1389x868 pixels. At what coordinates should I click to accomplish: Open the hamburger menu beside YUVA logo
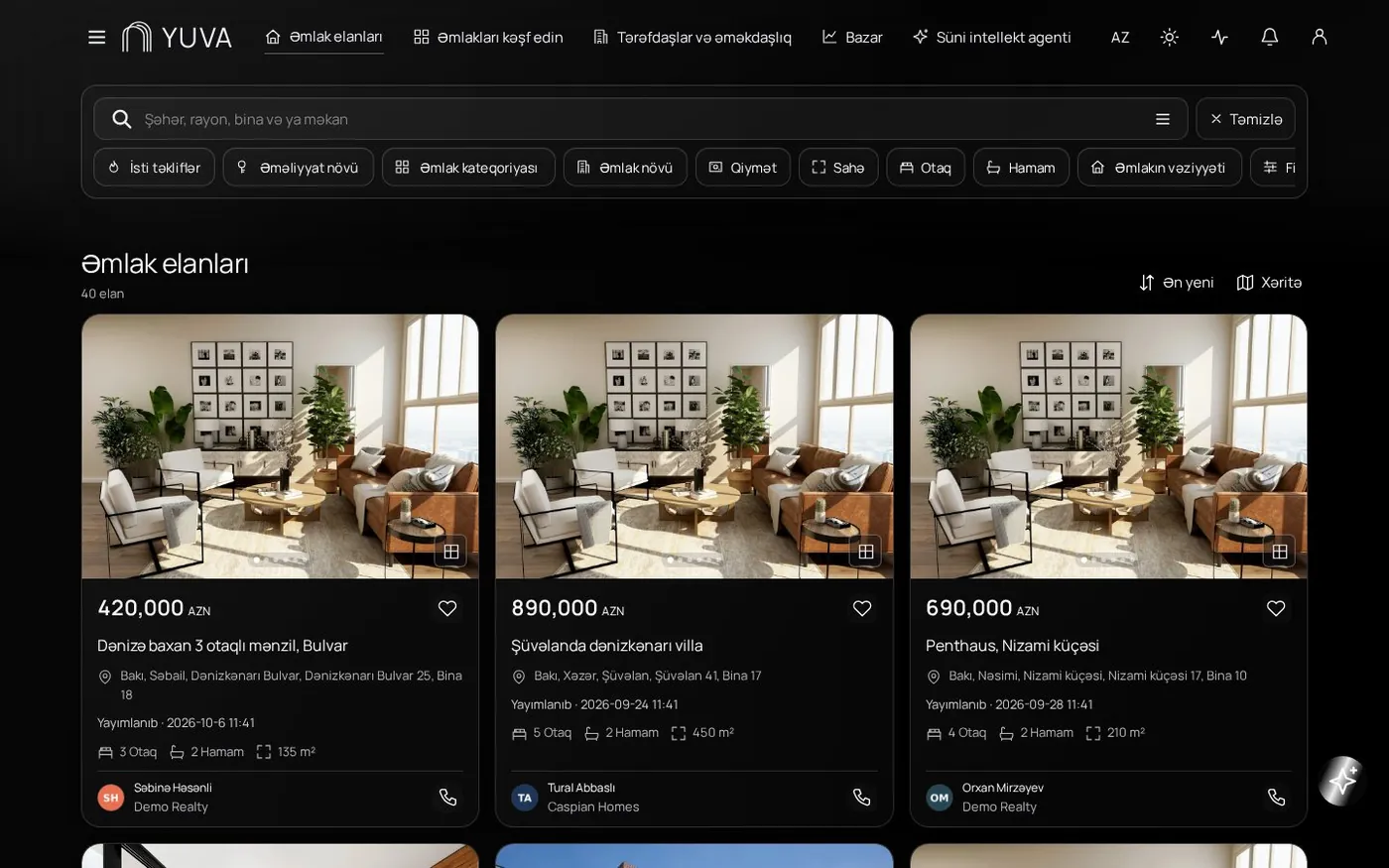pos(96,37)
